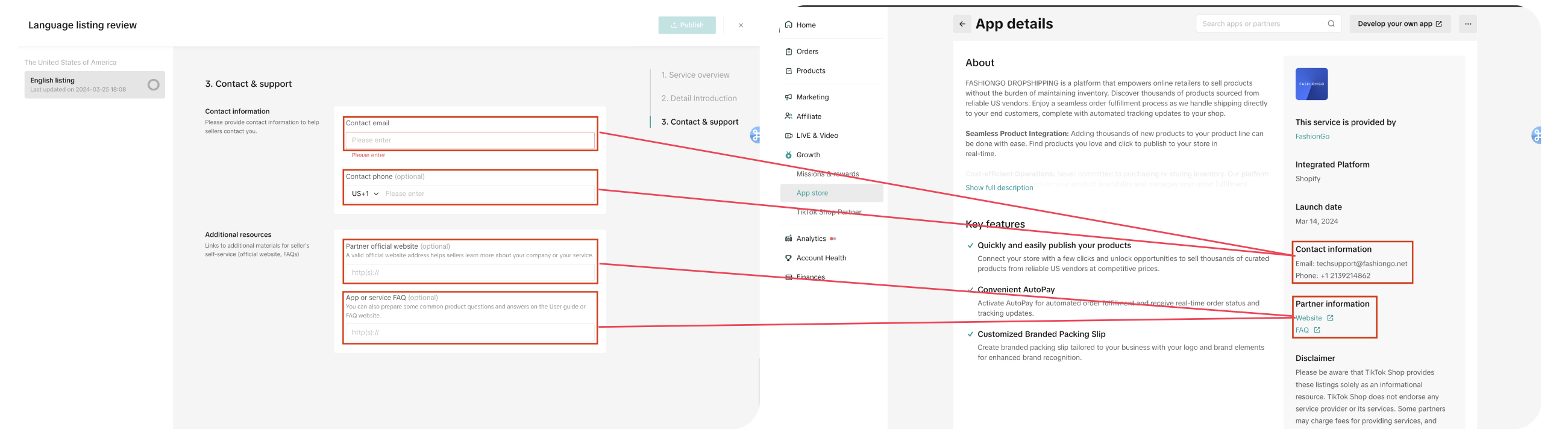The height and width of the screenshot is (447, 1568).
Task: Select the English listing radio circle
Action: point(154,84)
